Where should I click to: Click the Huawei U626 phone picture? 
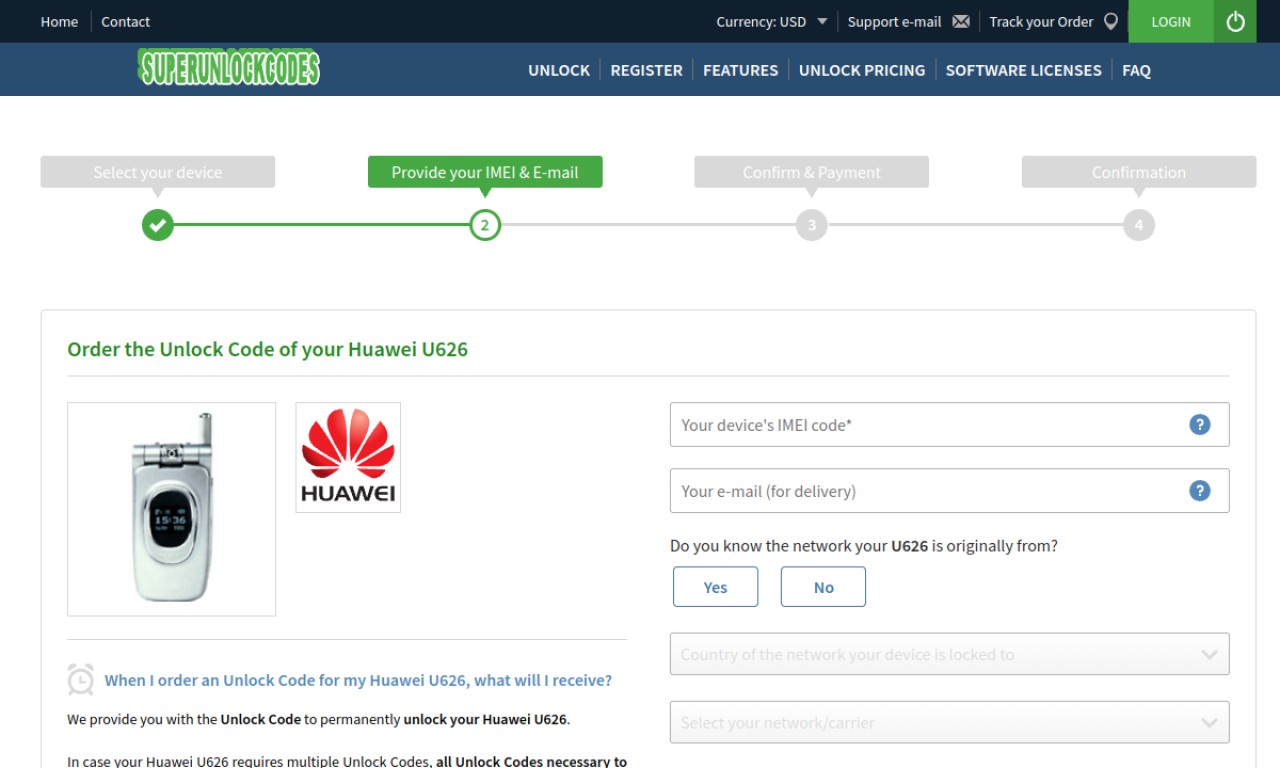[x=172, y=509]
